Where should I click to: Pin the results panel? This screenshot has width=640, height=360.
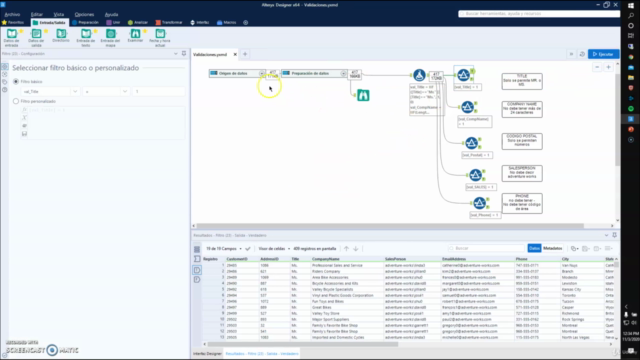(614, 235)
